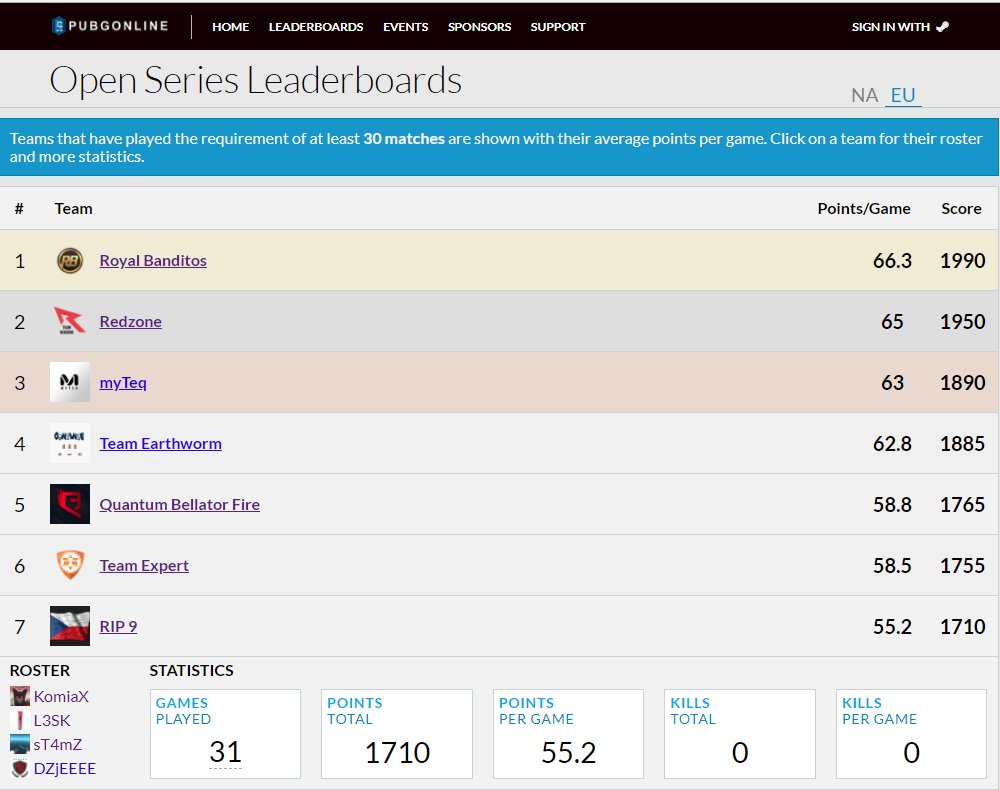The width and height of the screenshot is (1000, 790).
Task: Click the Steam icon next to Sign In With
Action: coord(943,27)
